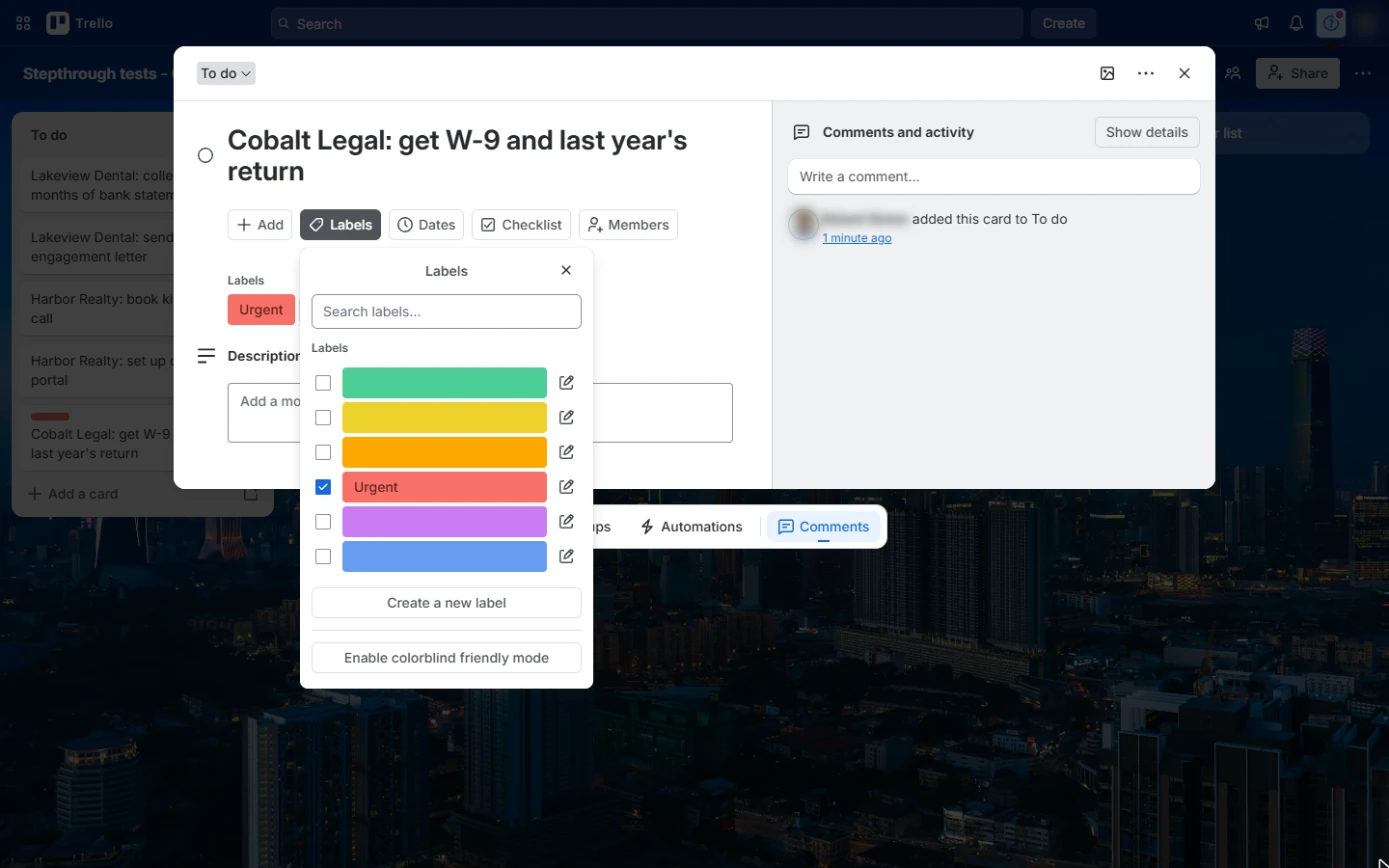
Task: Edit the green label with pencil icon
Action: click(566, 383)
